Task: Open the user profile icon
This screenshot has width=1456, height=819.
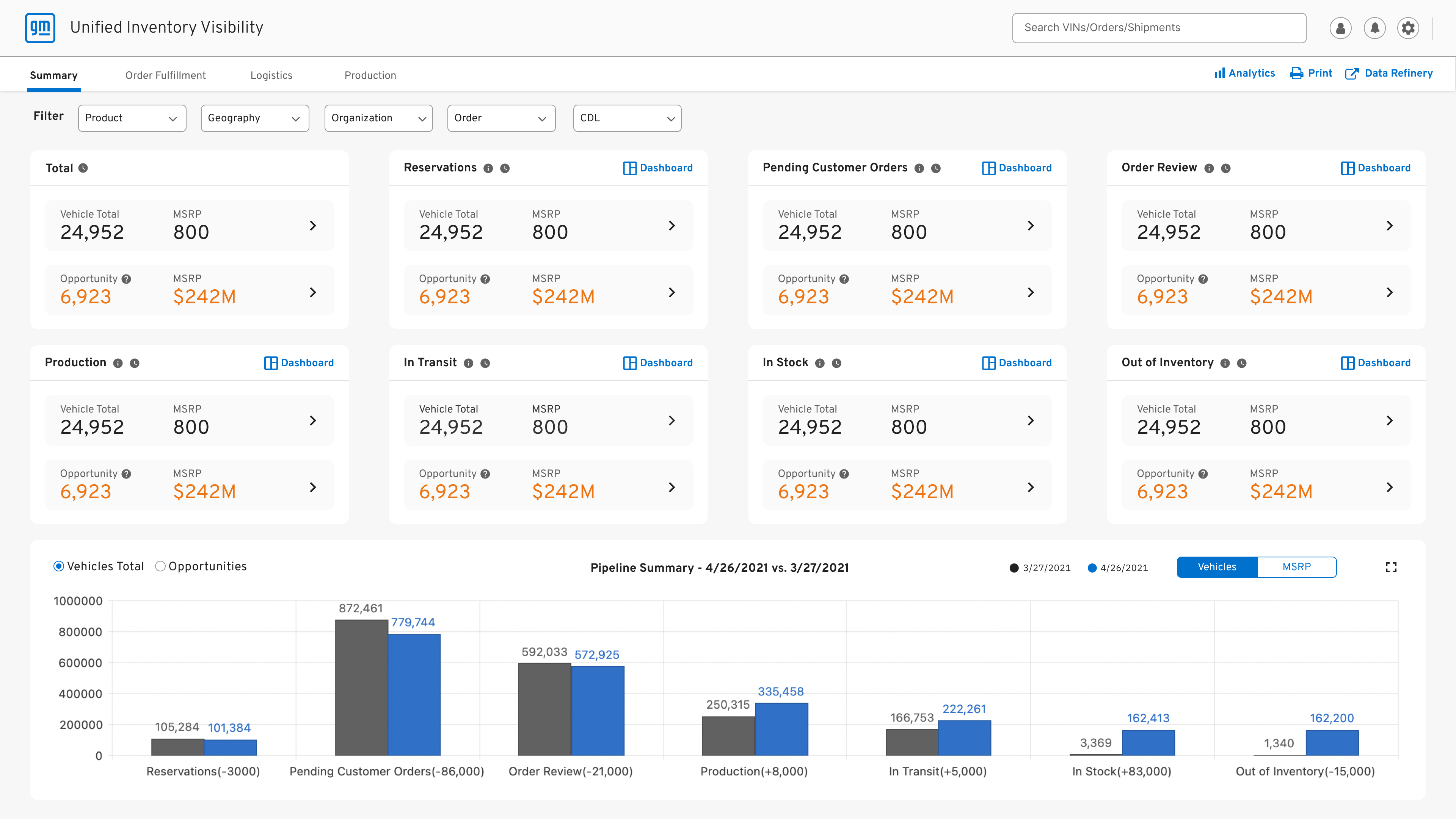Action: 1340,28
